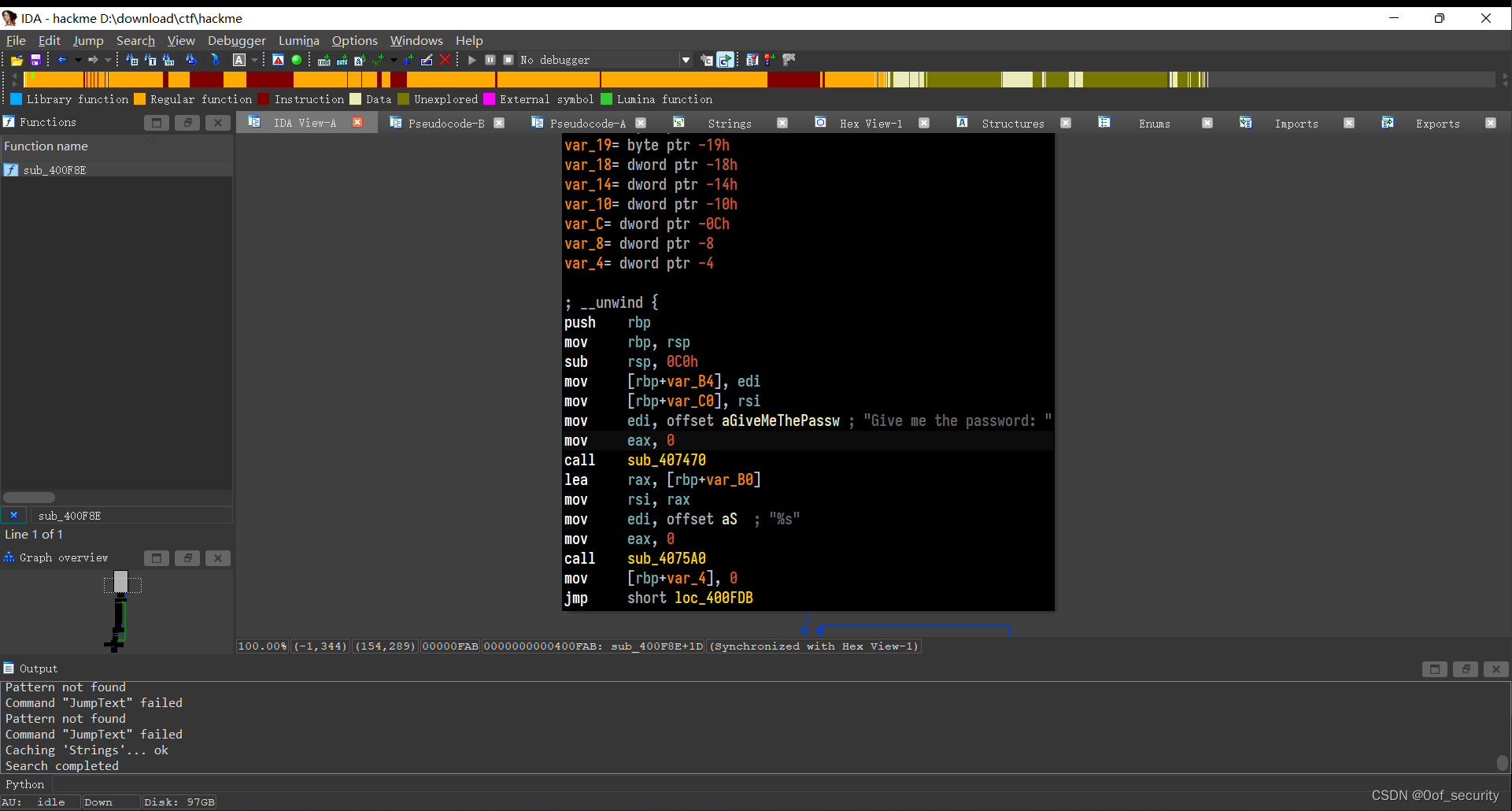Viewport: 1512px width, 811px height.
Task: Select function sub_400F8E in Functions panel
Action: click(x=54, y=170)
